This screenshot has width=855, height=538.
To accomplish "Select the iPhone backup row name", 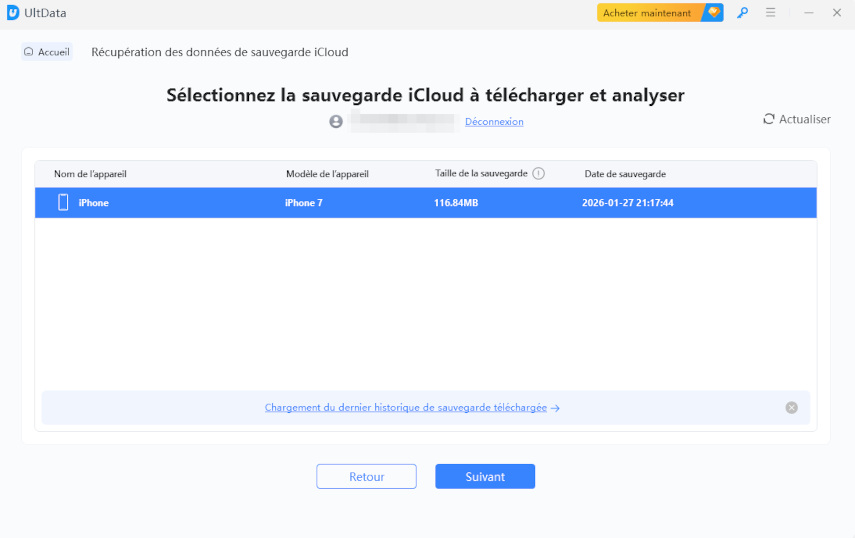I will tap(93, 203).
